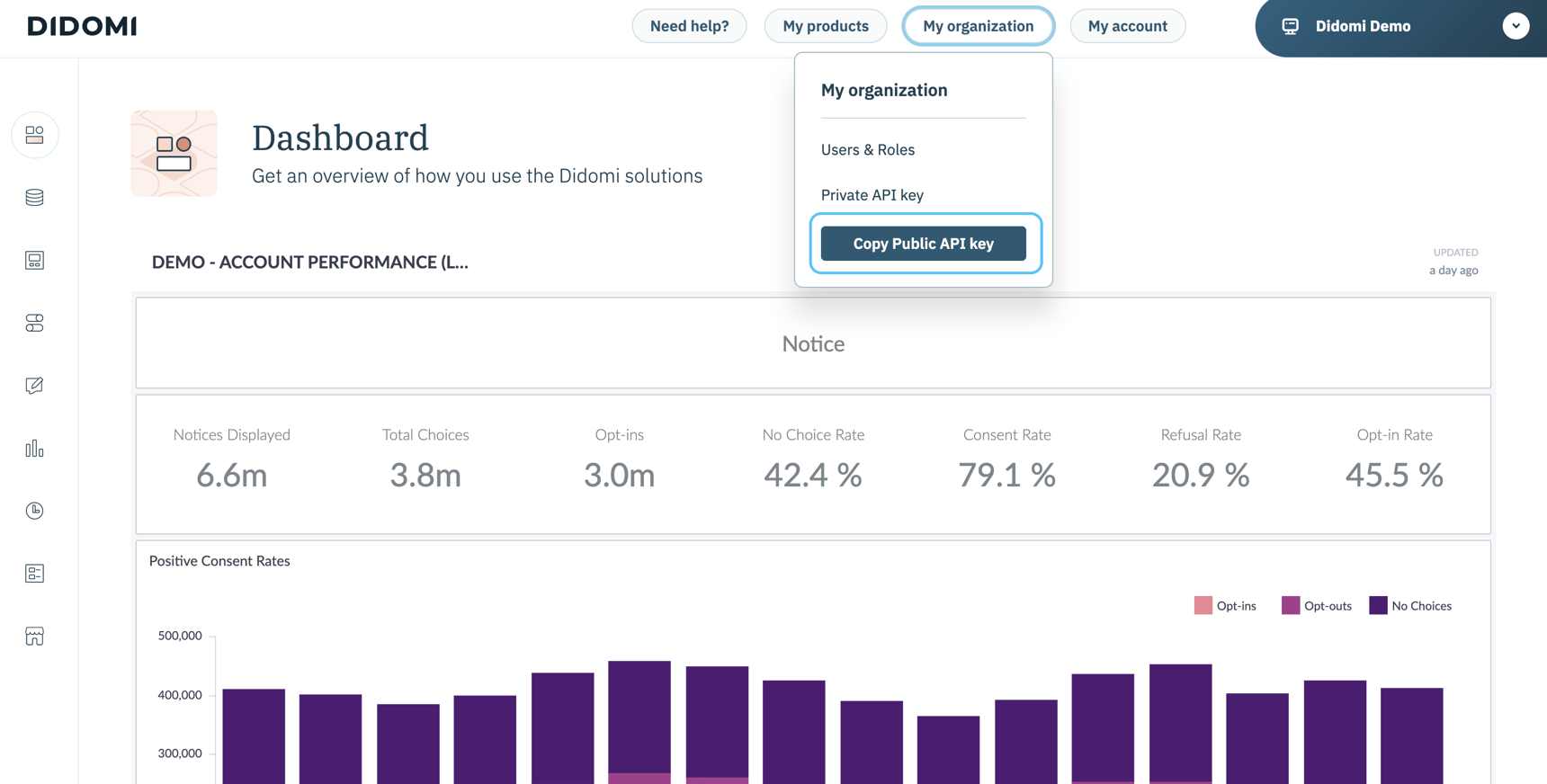Open the Need help? menu
Screen dimensions: 1547x784
[x=690, y=26]
